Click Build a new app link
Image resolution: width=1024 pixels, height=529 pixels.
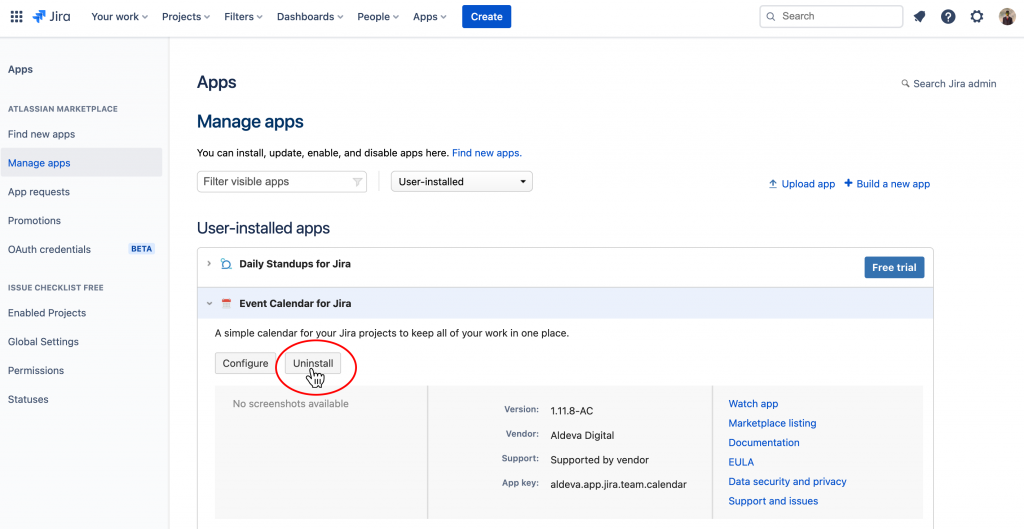coord(887,184)
